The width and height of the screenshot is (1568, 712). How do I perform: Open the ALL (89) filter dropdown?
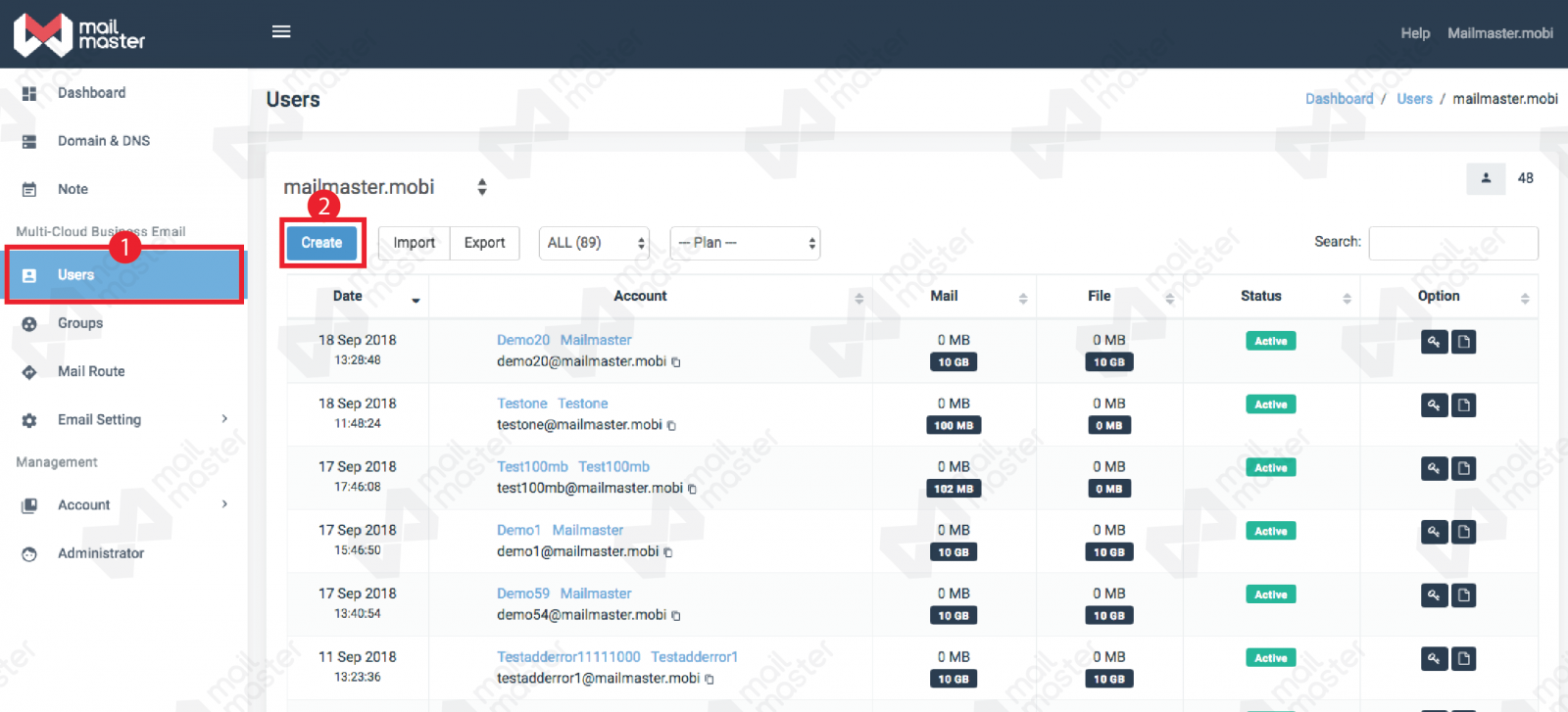594,243
